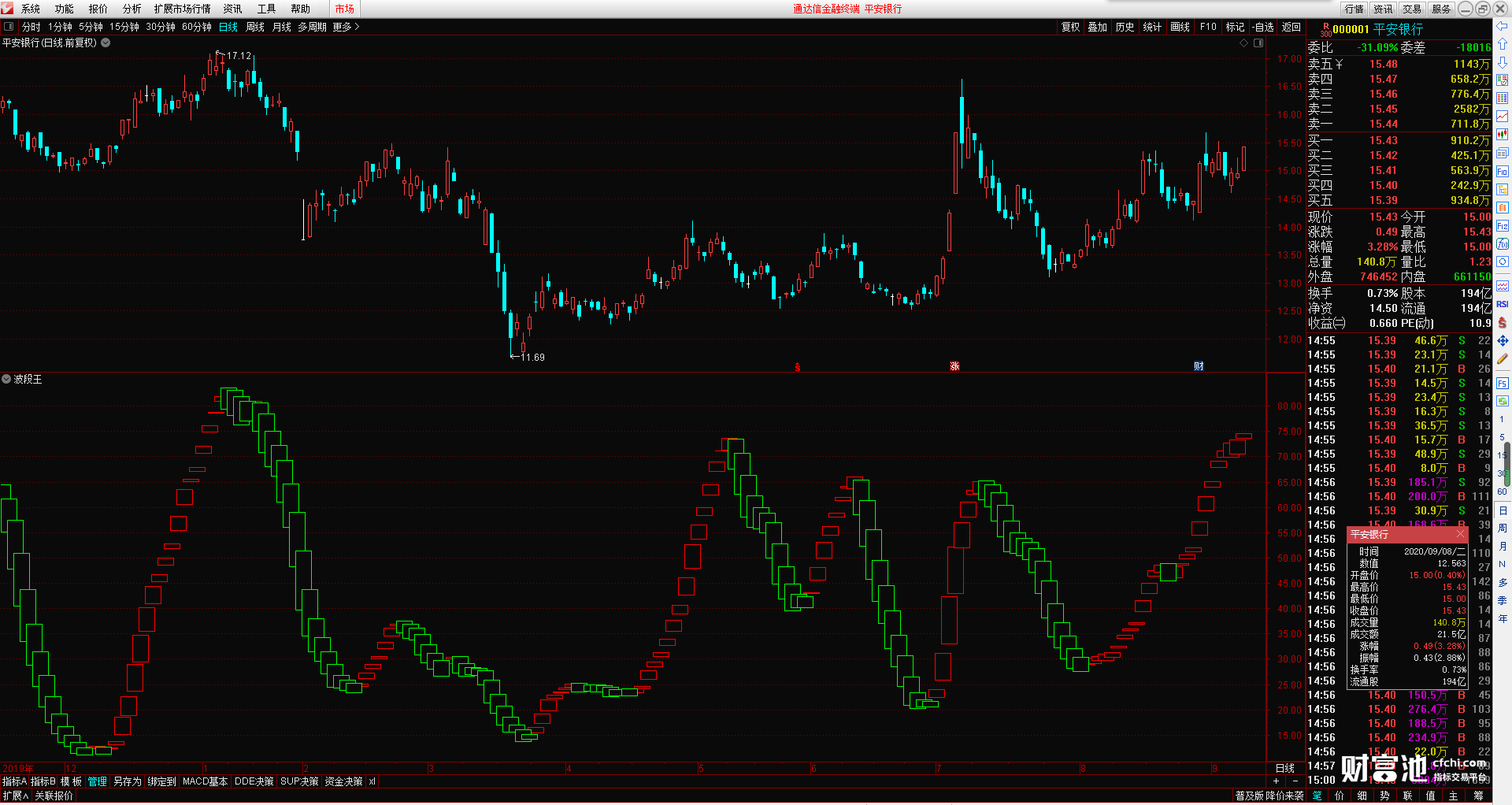Click the down arrow icon for next stock
The width and height of the screenshot is (1512, 805).
pos(1502,62)
